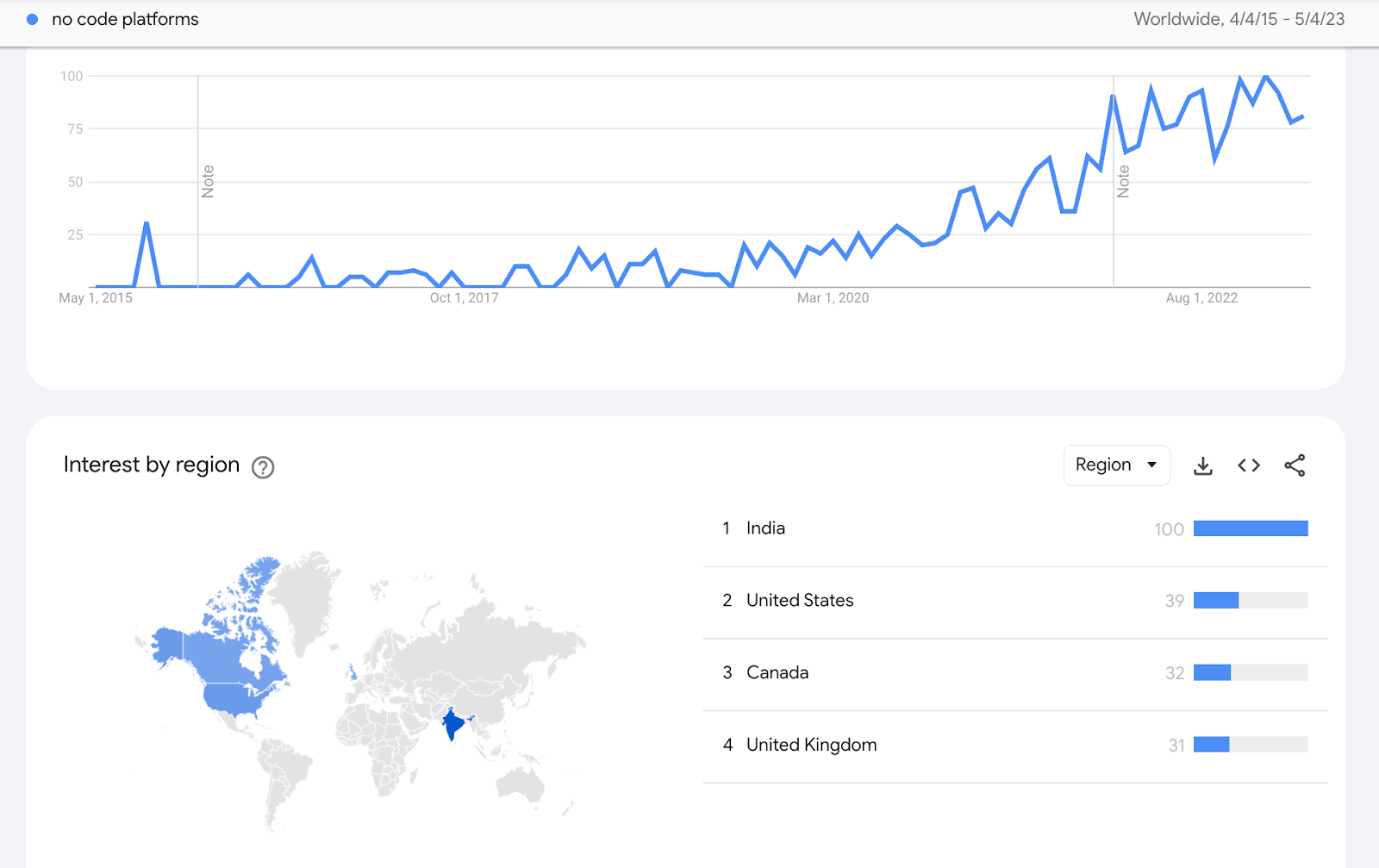Click the May 2015 spike on trend line
The image size is (1379, 868).
(x=147, y=224)
